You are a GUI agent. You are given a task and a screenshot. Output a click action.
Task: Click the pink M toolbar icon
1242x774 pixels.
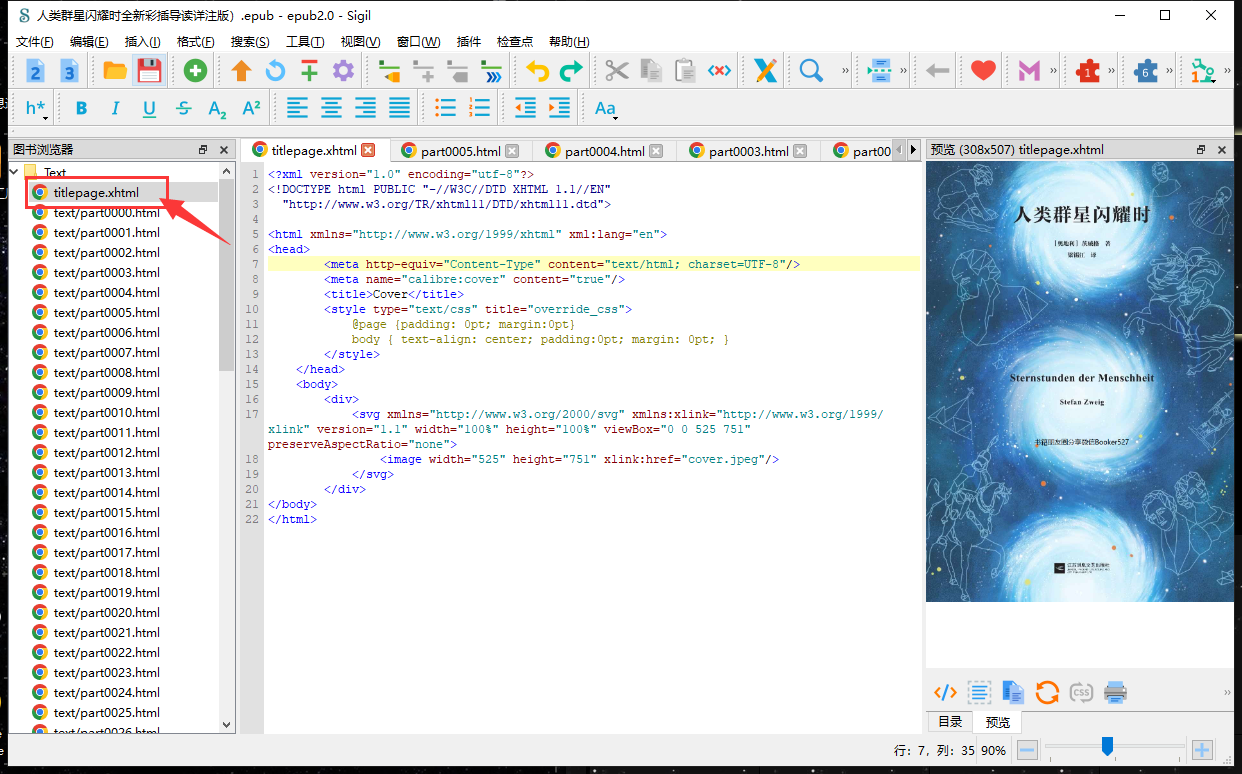coord(1030,71)
